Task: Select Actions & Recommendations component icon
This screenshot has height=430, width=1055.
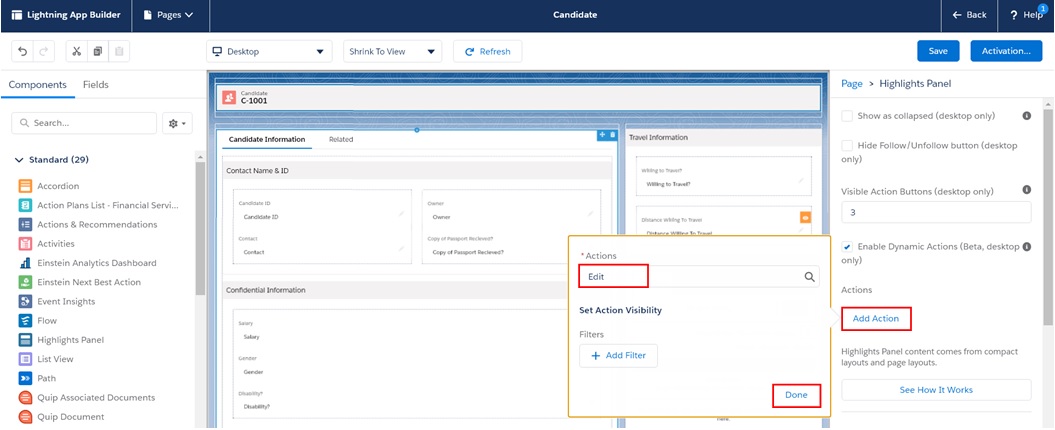Action: point(26,224)
